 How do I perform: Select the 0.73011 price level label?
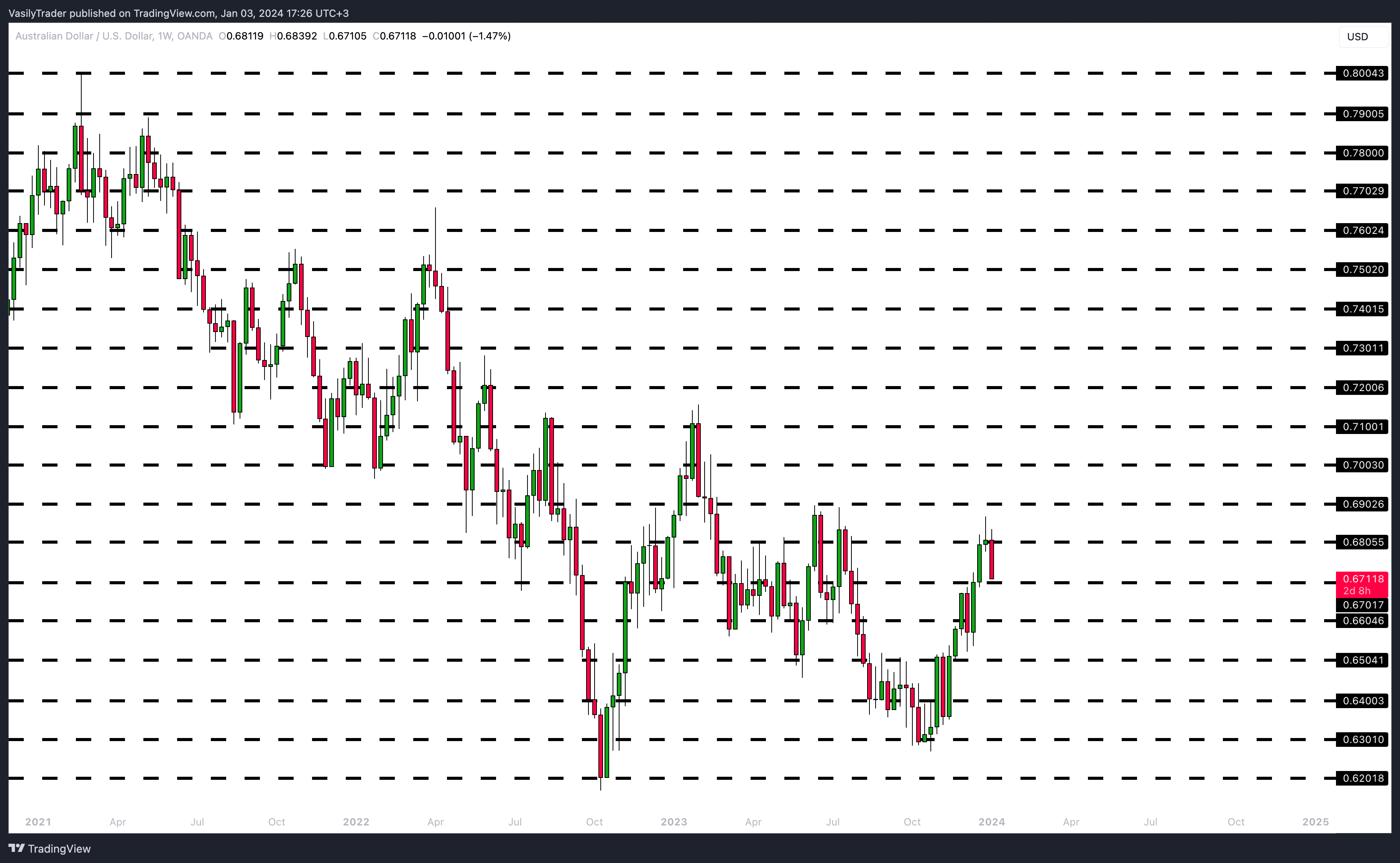click(1362, 348)
